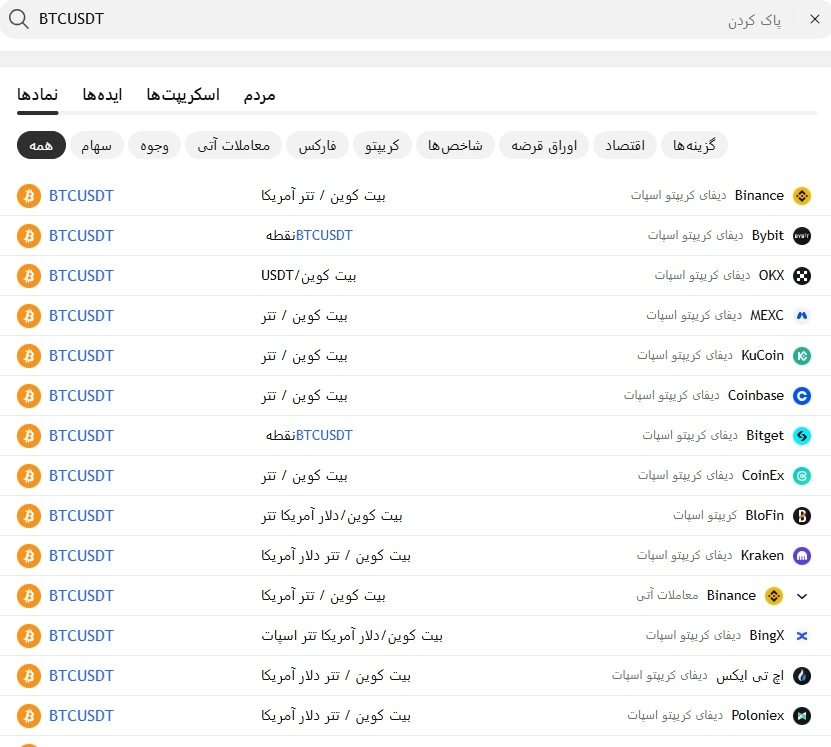
Task: Select the سهام filter chip
Action: (x=96, y=145)
